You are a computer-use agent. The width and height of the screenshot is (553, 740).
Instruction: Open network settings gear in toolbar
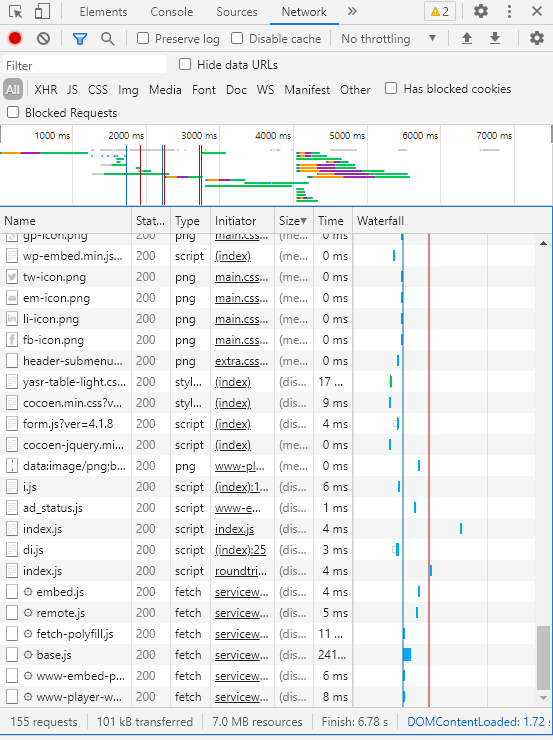[537, 38]
